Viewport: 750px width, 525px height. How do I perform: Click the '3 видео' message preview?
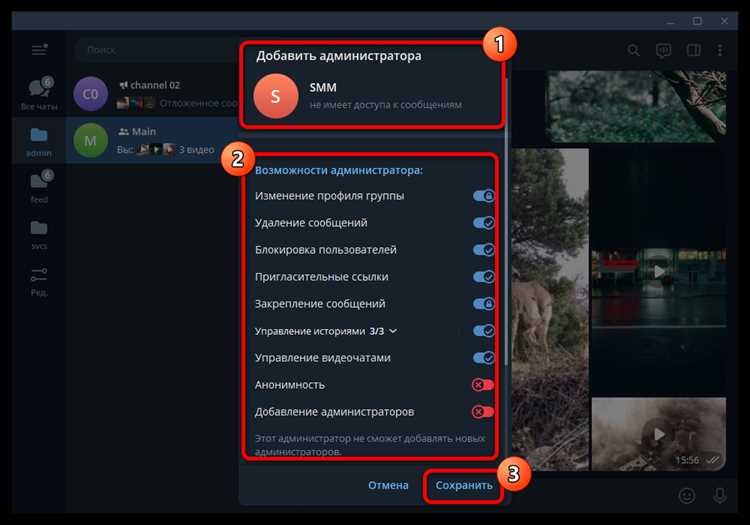197,150
